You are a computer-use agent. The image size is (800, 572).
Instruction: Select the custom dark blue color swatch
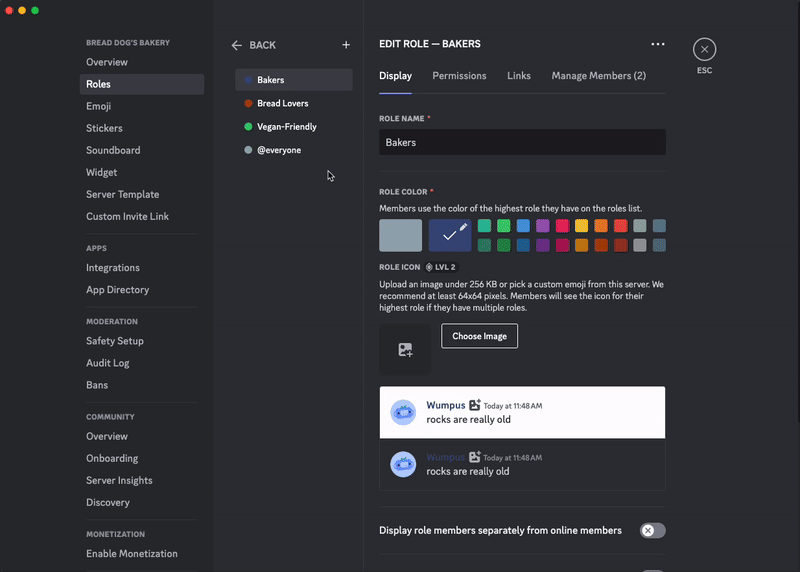449,235
